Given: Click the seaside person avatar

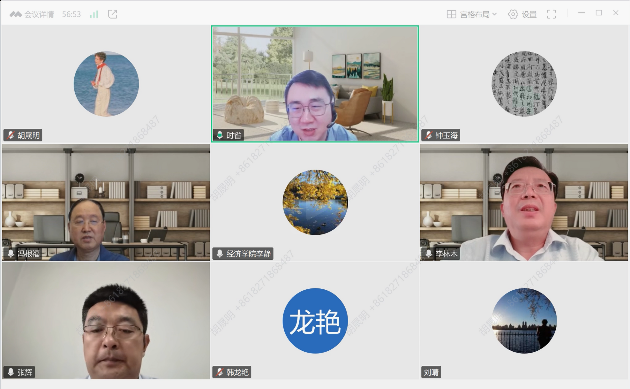Looking at the screenshot, I should (106, 84).
